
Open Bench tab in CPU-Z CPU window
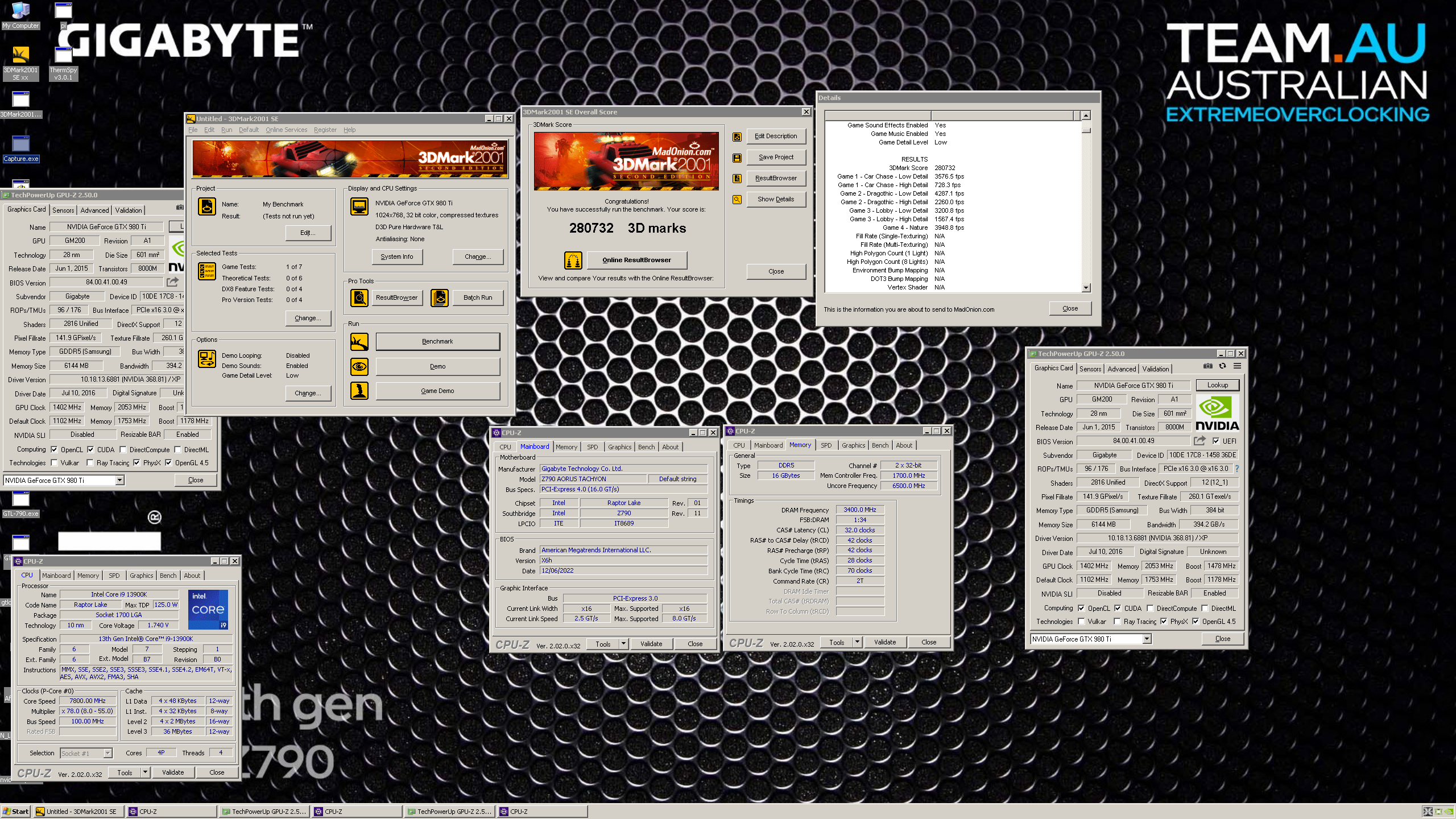click(168, 576)
